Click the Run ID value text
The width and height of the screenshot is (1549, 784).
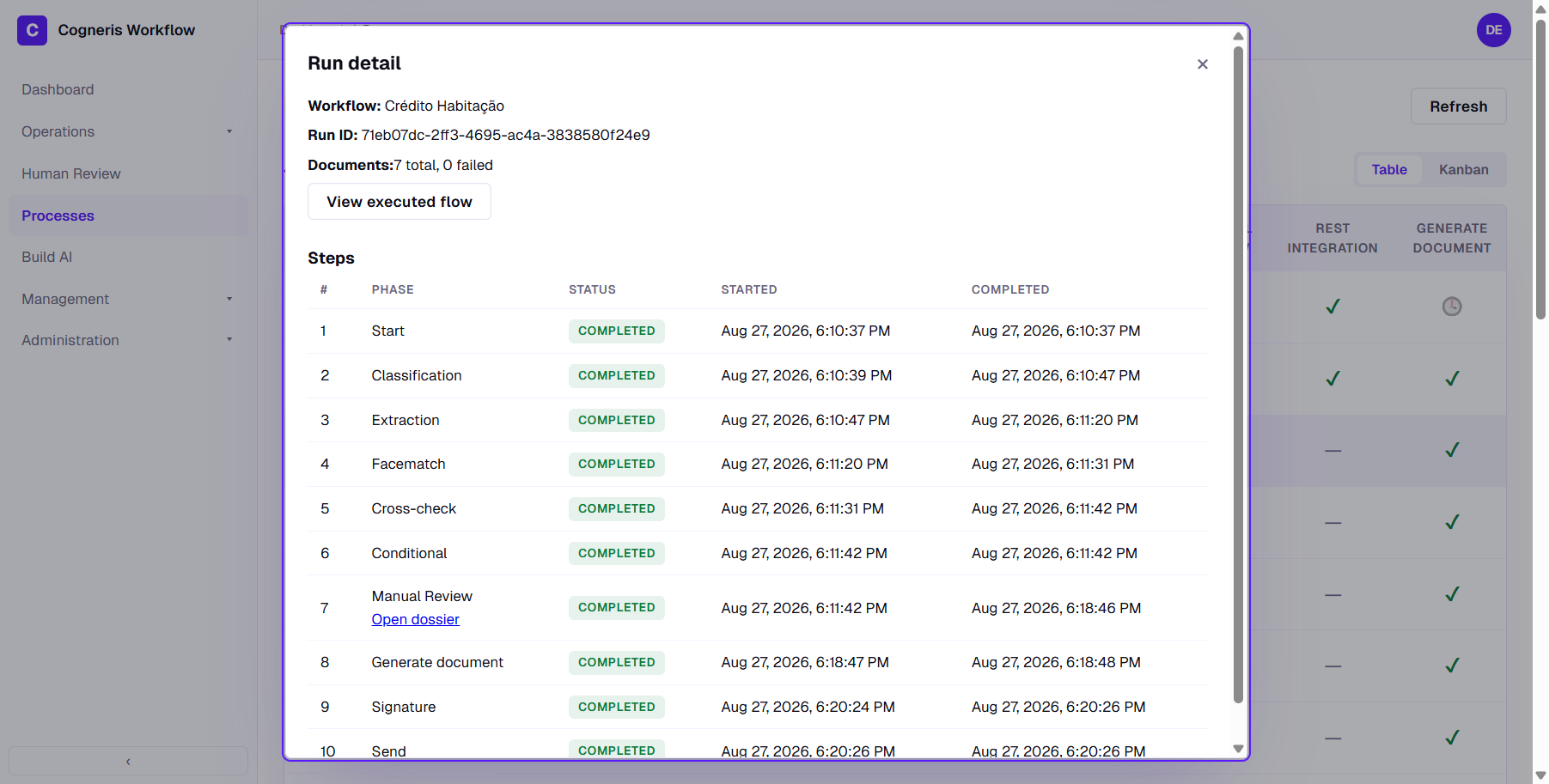tap(505, 135)
